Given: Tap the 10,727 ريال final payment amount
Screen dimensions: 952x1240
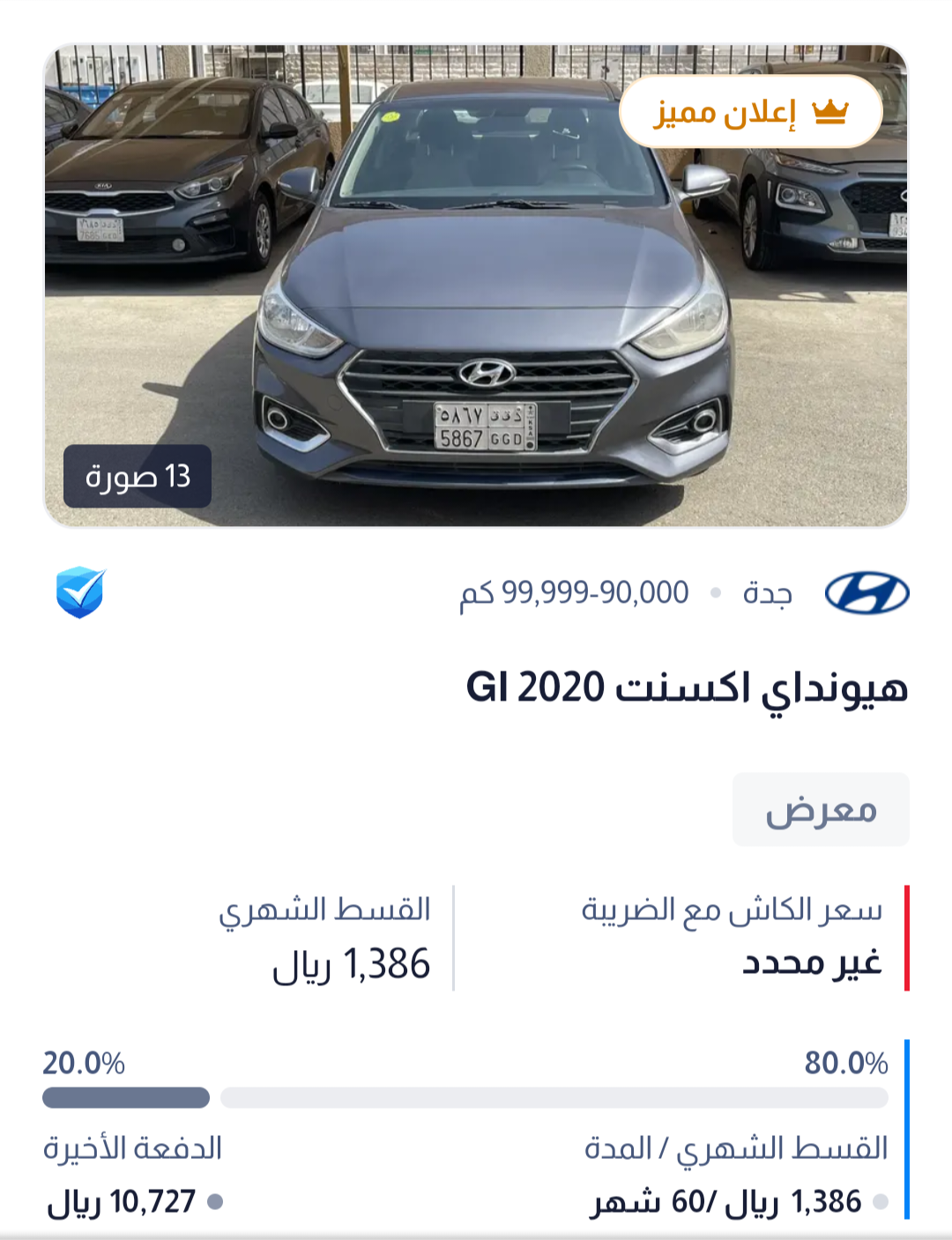Looking at the screenshot, I should 122,1202.
